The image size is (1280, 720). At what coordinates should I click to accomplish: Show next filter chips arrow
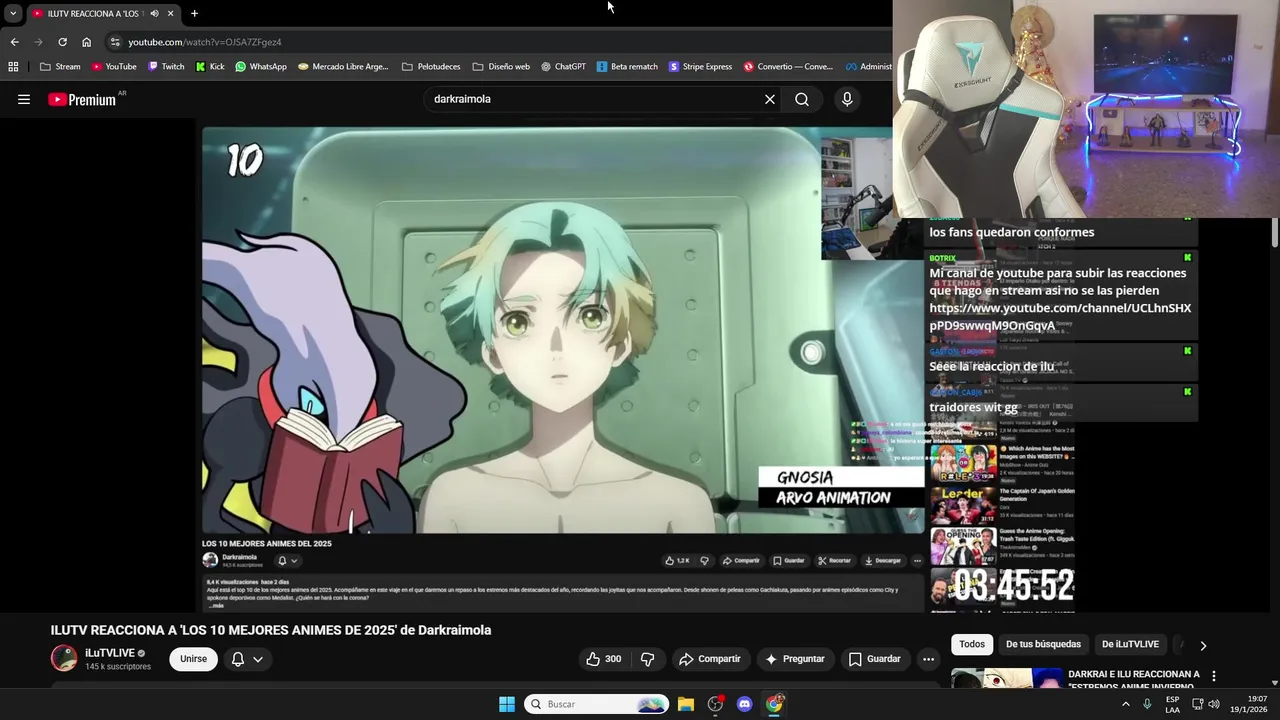click(x=1203, y=645)
